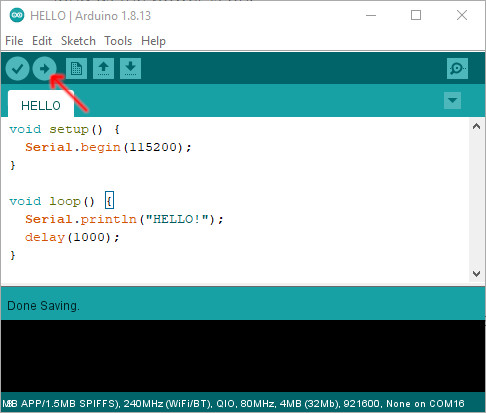Maximize the Arduino window
The height and width of the screenshot is (413, 486).
click(416, 15)
